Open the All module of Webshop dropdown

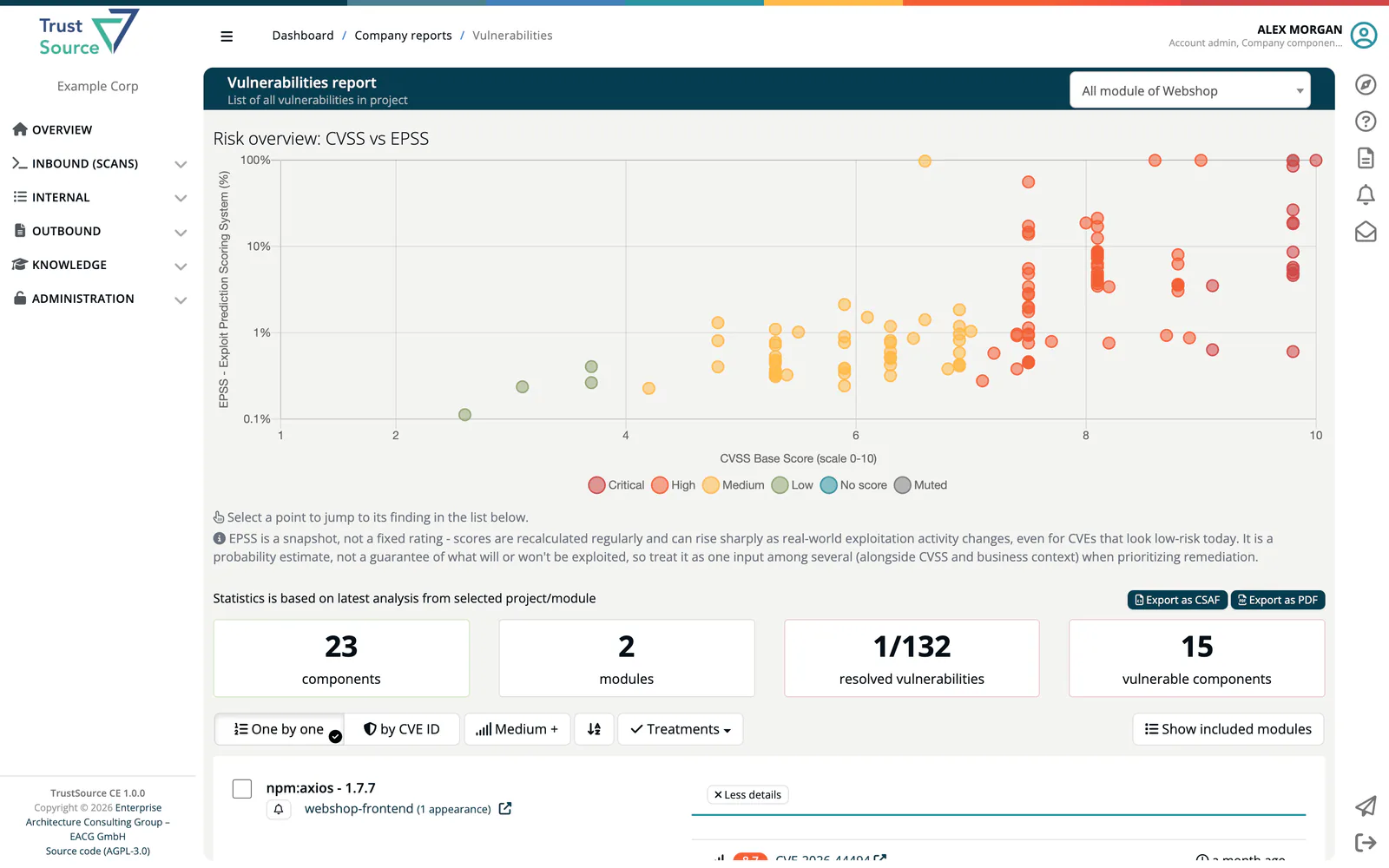tap(1189, 90)
